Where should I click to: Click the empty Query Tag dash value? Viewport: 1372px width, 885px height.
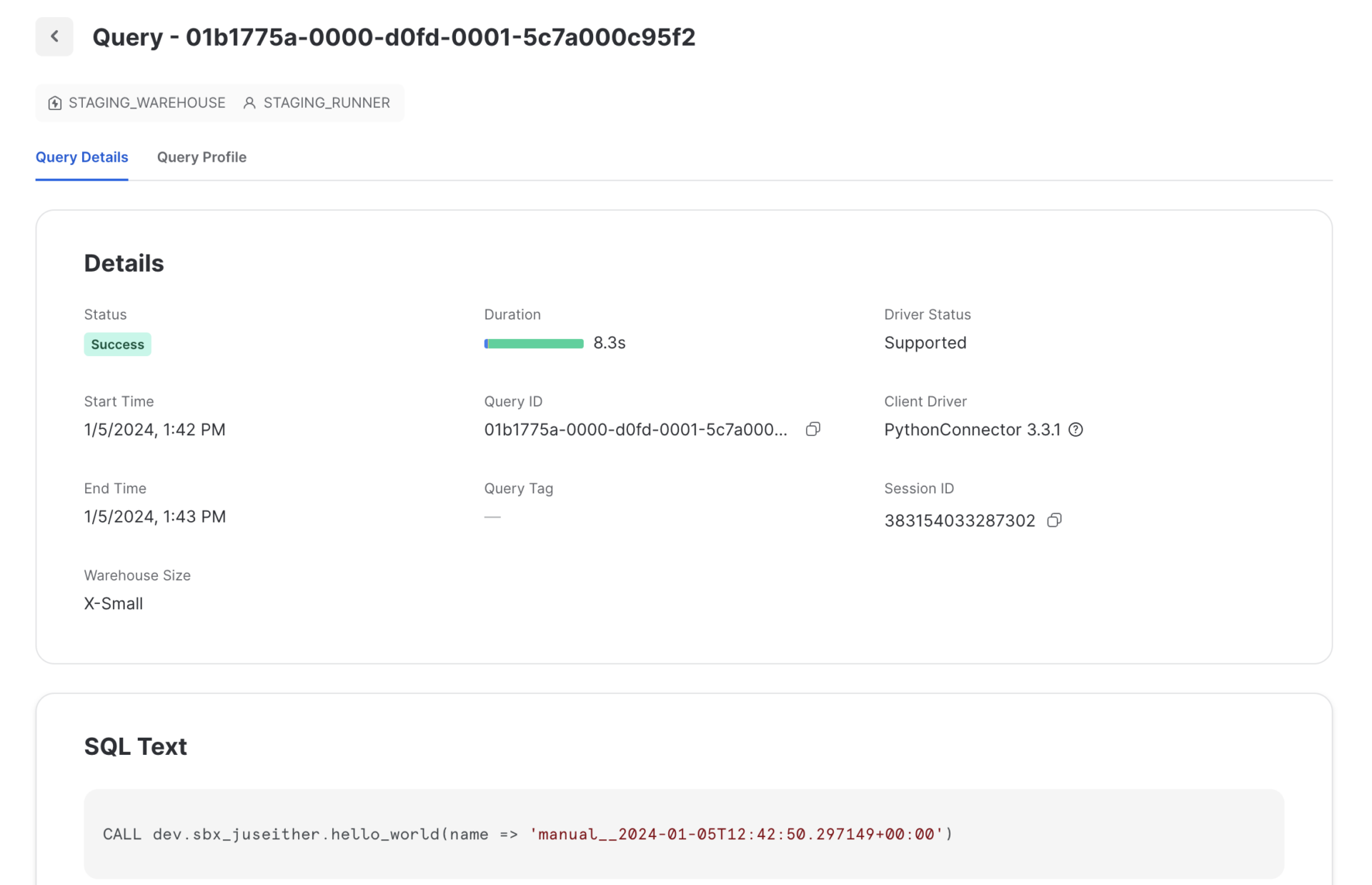492,517
